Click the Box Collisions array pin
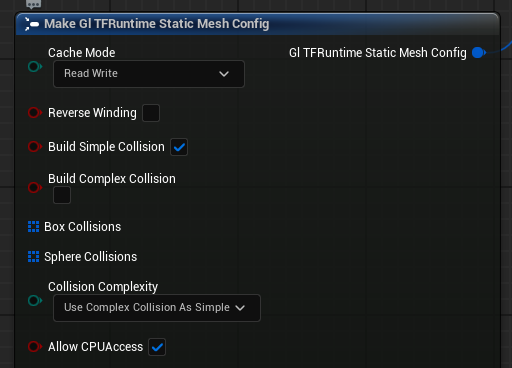 [x=33, y=227]
